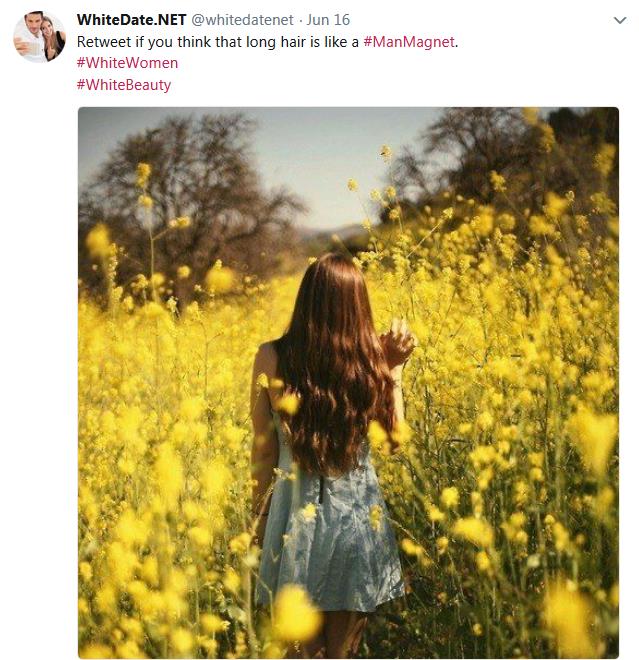The image size is (639, 660).
Task: Click the @whitedatenet handle
Action: pyautogui.click(x=242, y=20)
